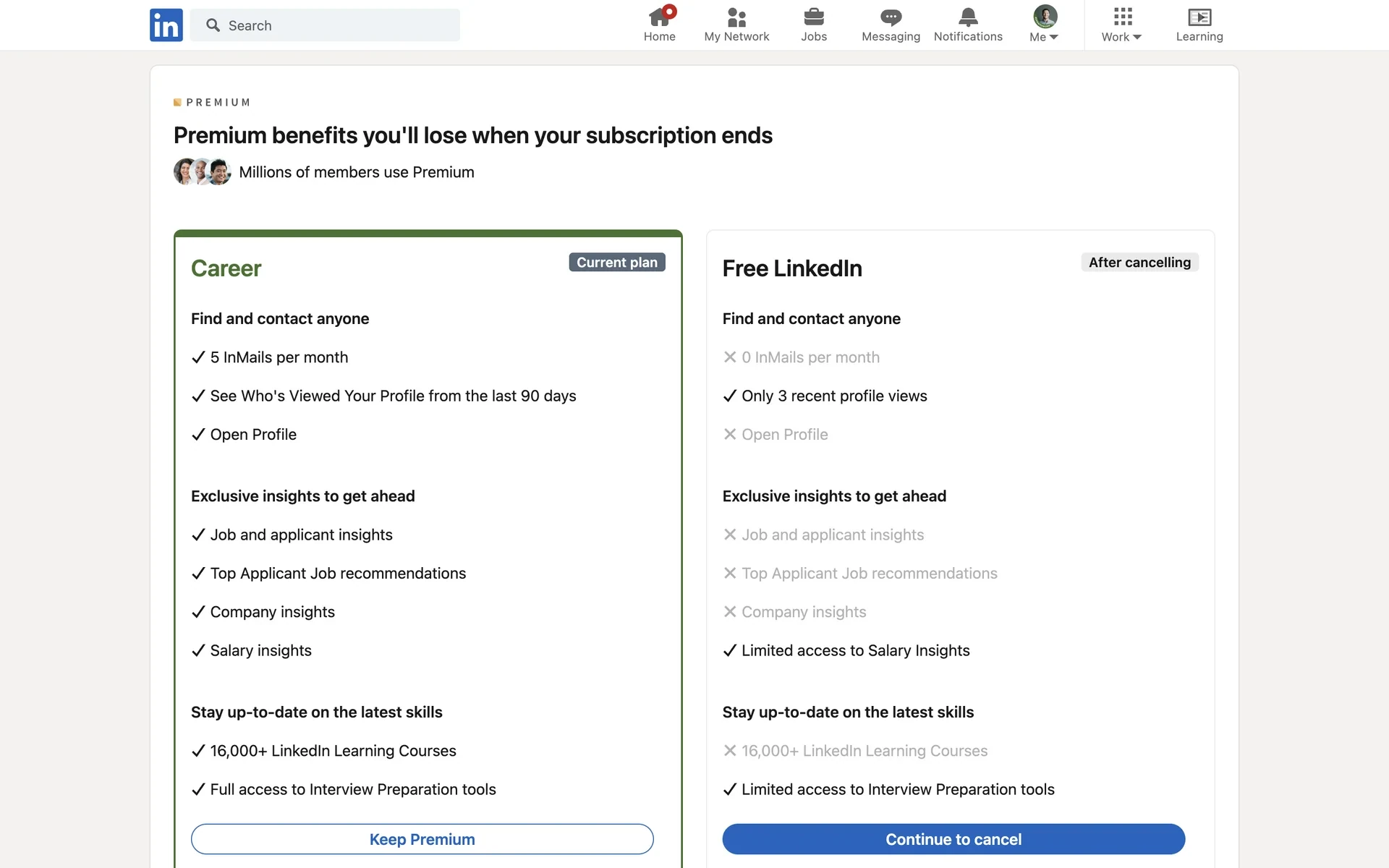Click the X mark beside greyed 'Job and applicant insights'

[x=730, y=535]
